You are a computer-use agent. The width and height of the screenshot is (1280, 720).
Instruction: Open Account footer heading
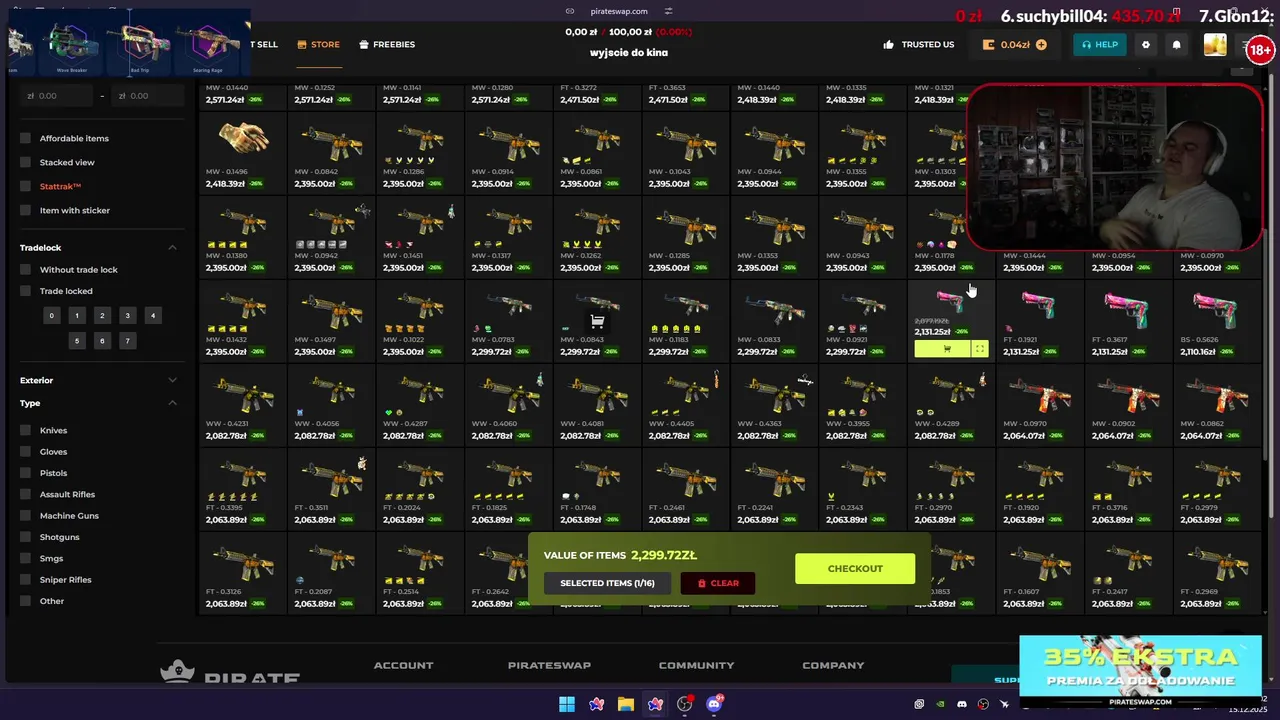tap(403, 665)
